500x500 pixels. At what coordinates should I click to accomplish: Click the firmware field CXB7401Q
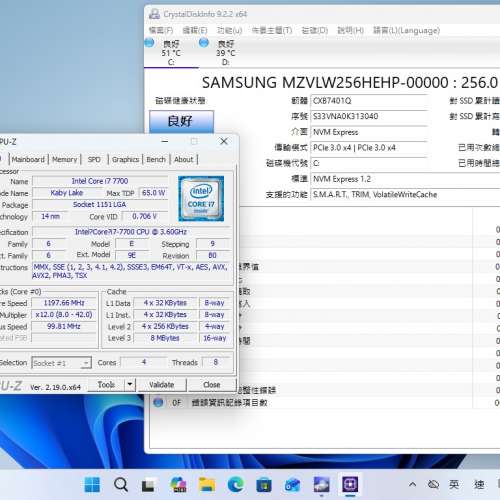click(369, 101)
